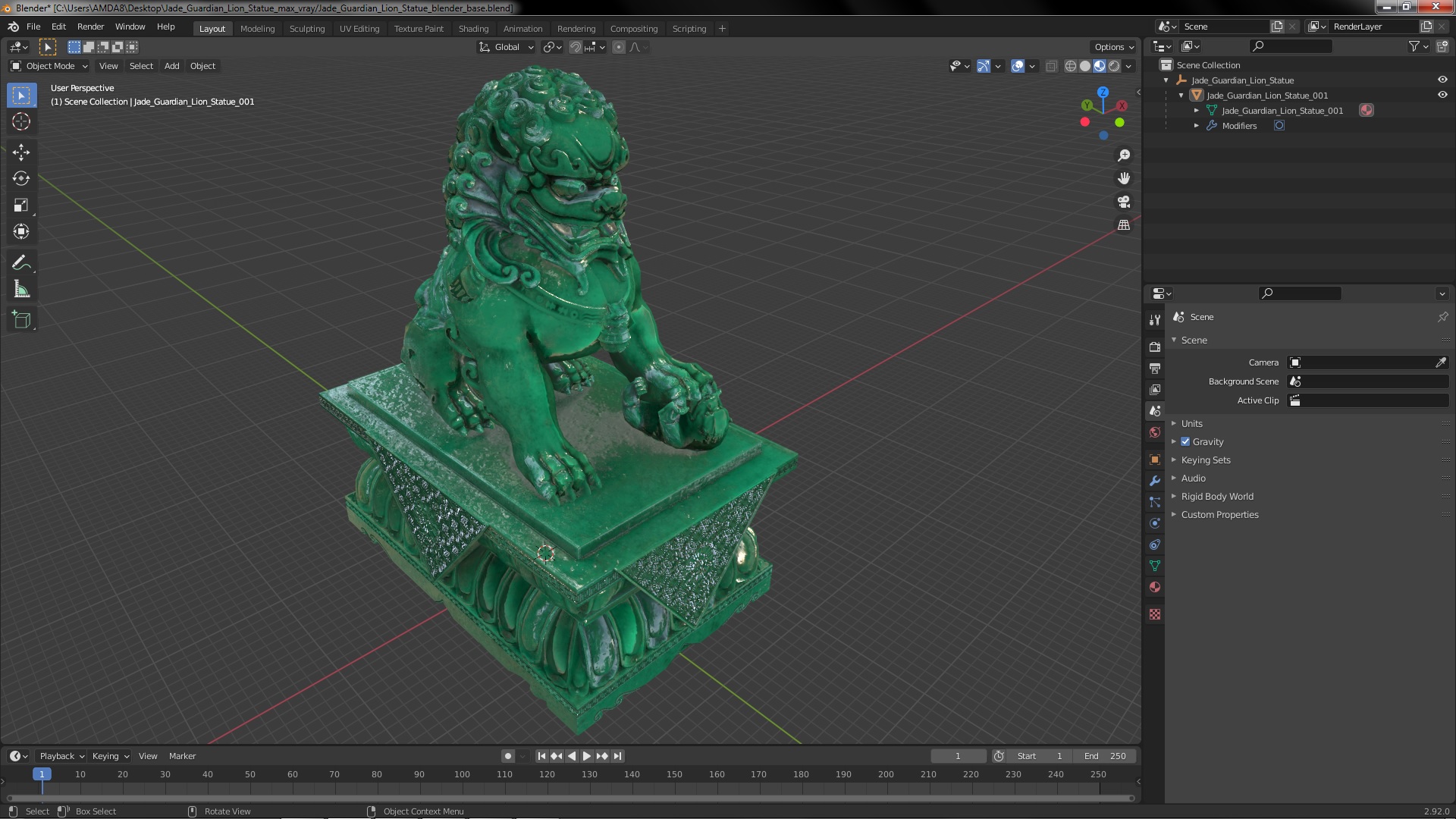Switch to solid viewport shading
This screenshot has height=819, width=1456.
(1085, 66)
